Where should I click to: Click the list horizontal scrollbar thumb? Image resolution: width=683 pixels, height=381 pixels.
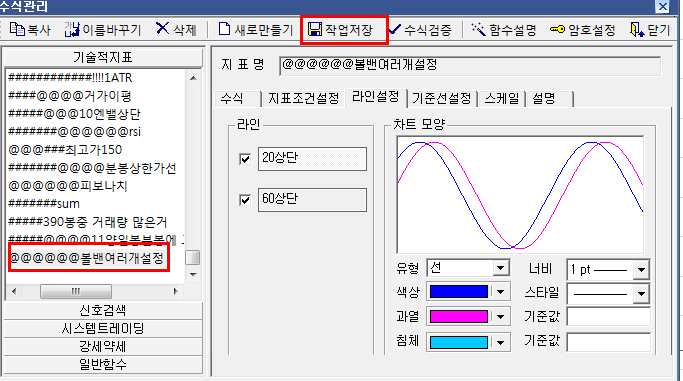76,291
